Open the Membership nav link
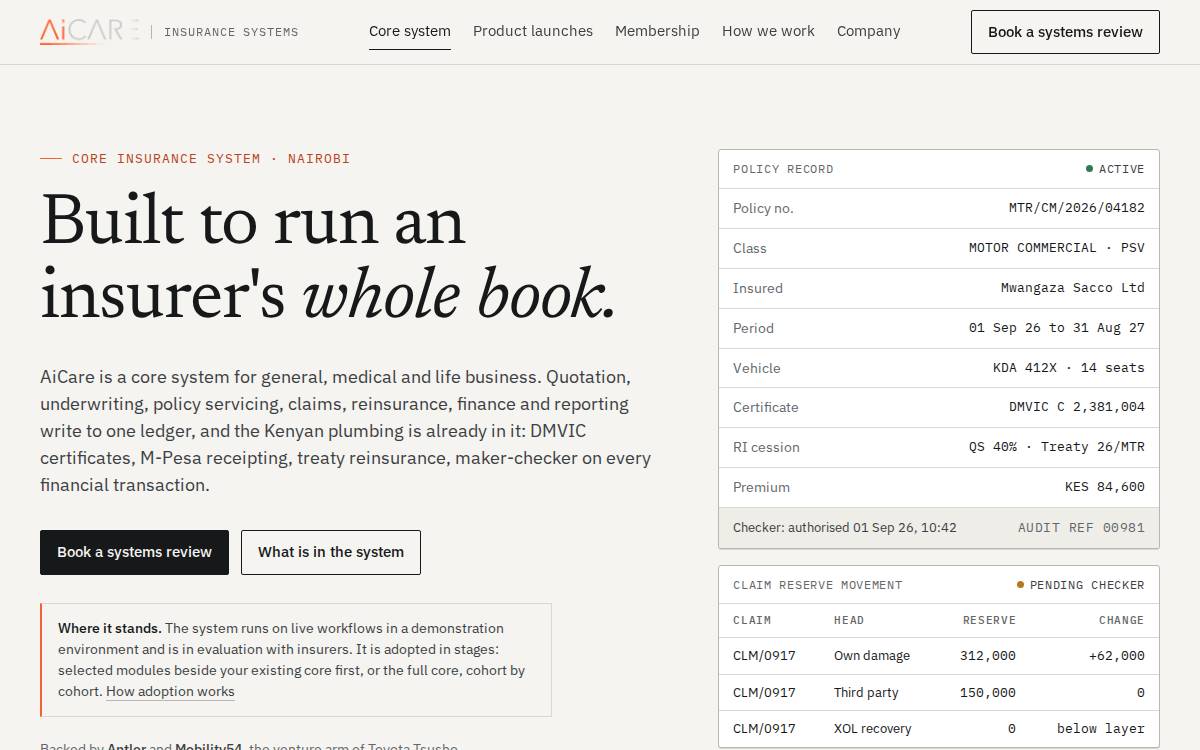This screenshot has width=1200, height=750. click(657, 31)
